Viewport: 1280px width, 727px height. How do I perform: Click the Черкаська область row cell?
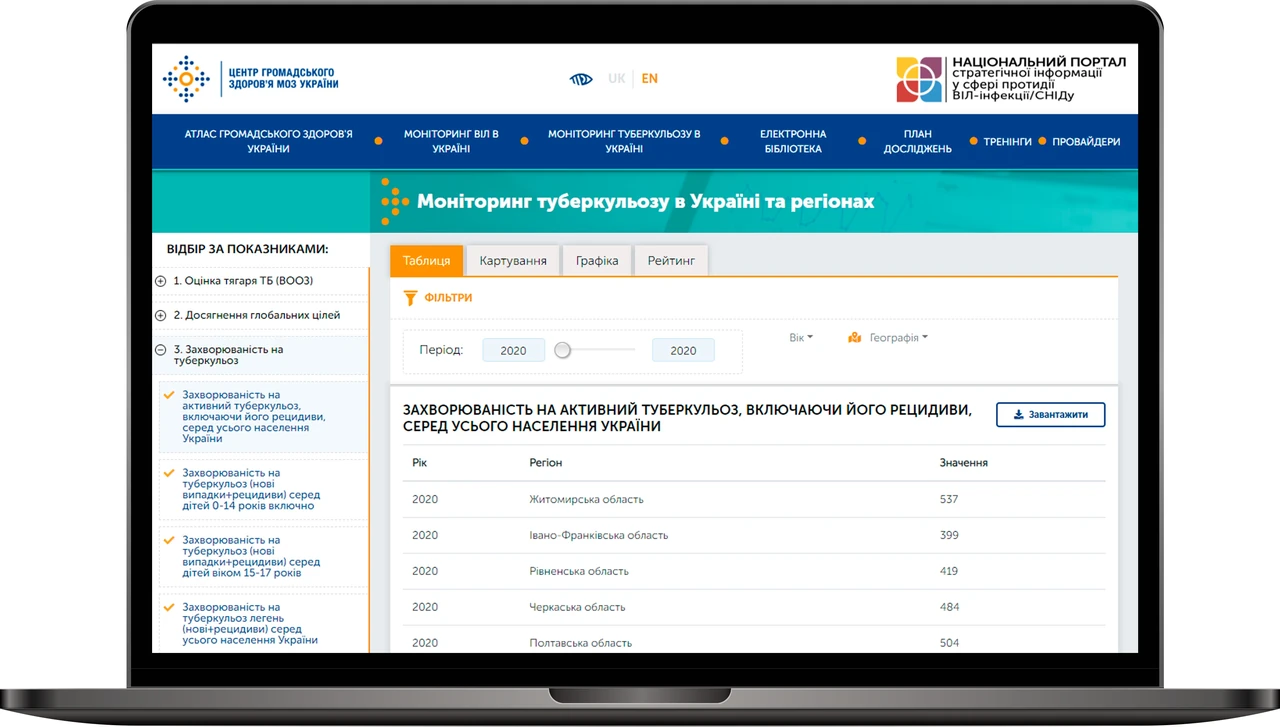coord(577,607)
